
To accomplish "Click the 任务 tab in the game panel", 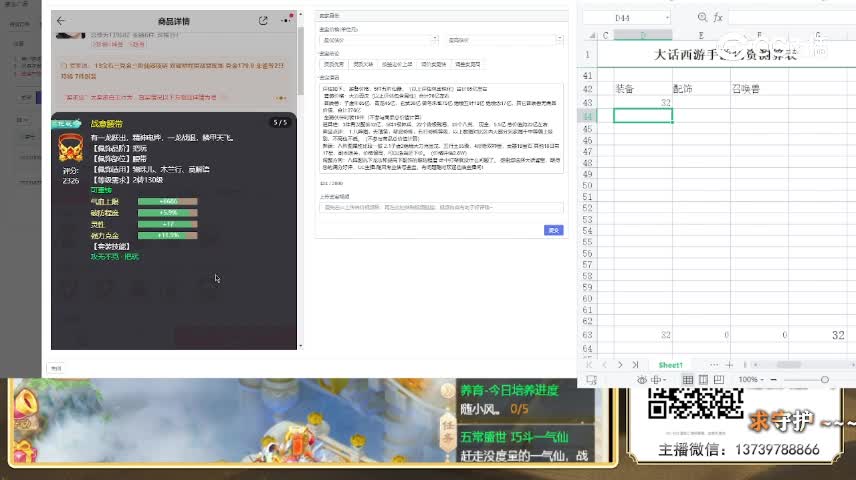I will [x=448, y=431].
